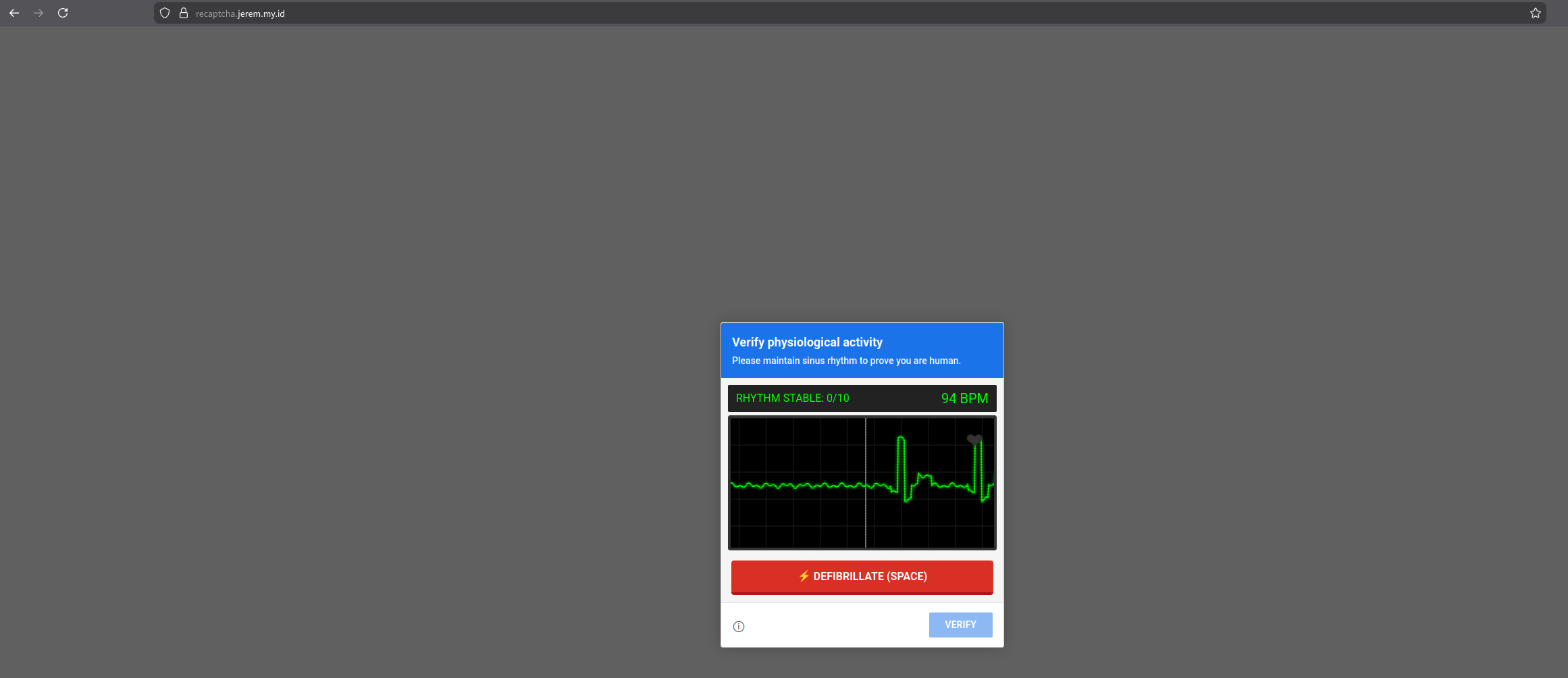Click the info icon beside Verify
Viewport: 1568px width, 678px height.
739,626
